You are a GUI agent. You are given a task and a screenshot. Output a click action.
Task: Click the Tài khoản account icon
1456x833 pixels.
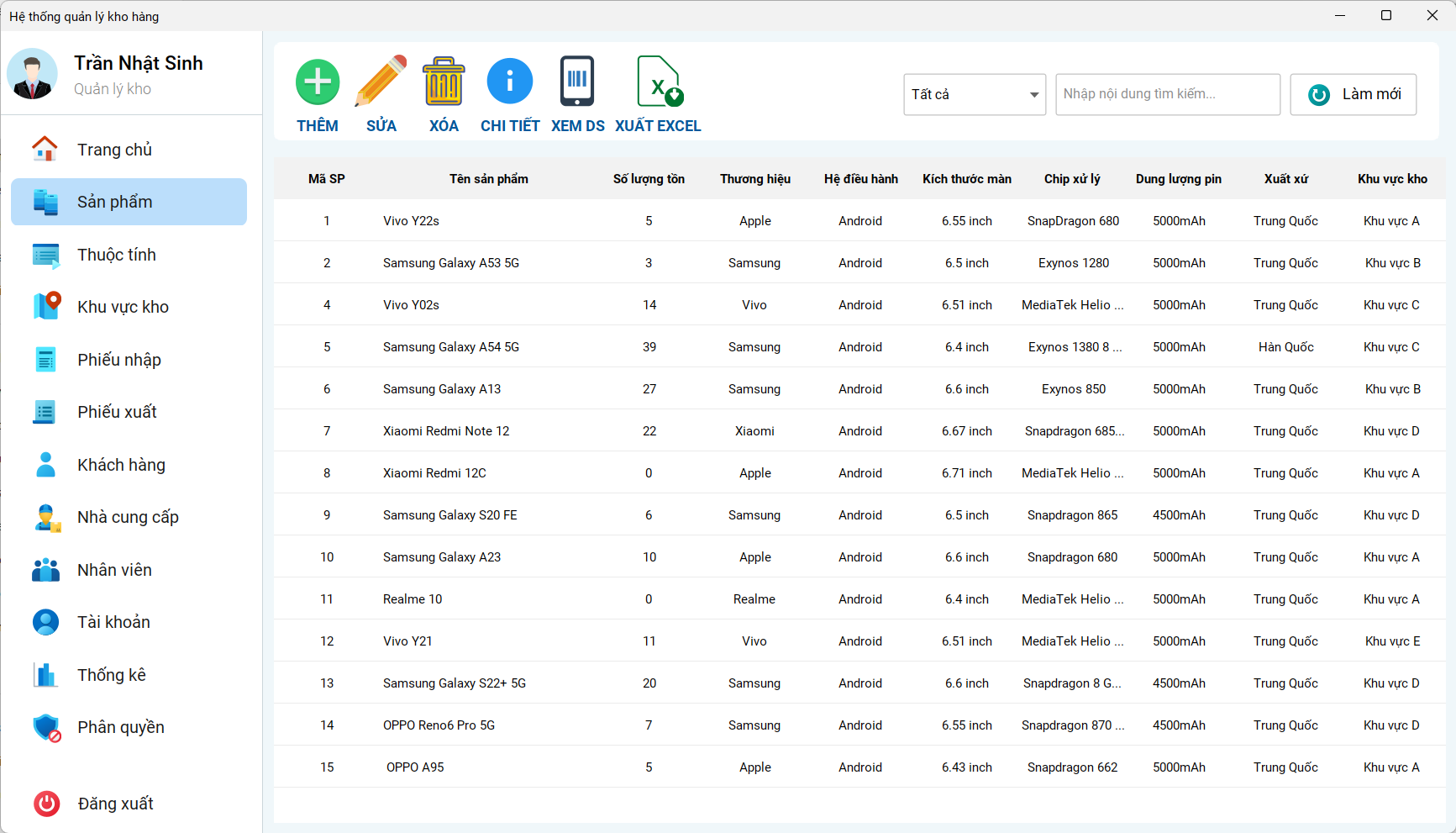click(x=45, y=622)
